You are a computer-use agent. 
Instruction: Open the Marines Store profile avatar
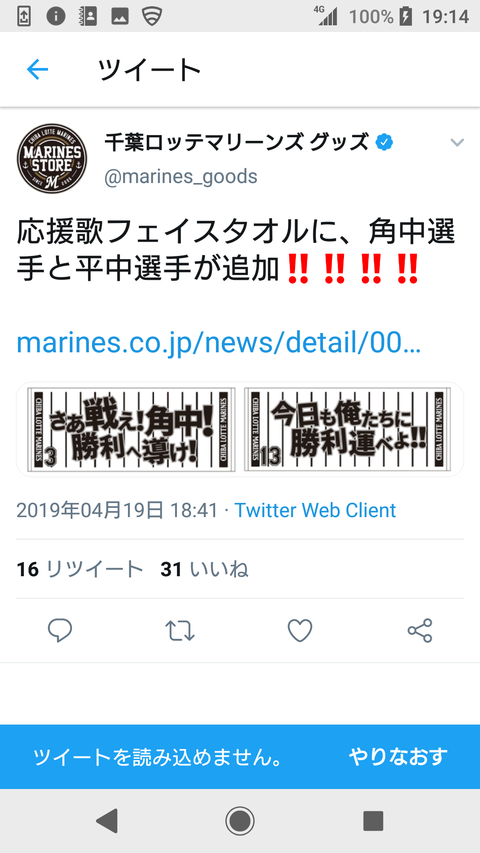coord(52,158)
